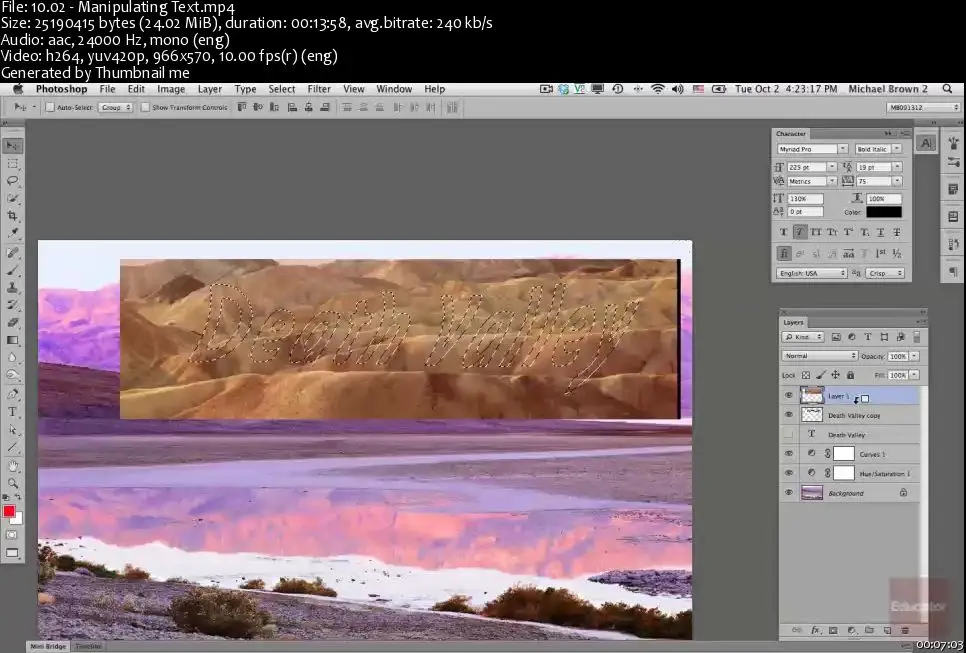Open the Layer menu
Image resolution: width=966 pixels, height=653 pixels.
click(x=209, y=89)
